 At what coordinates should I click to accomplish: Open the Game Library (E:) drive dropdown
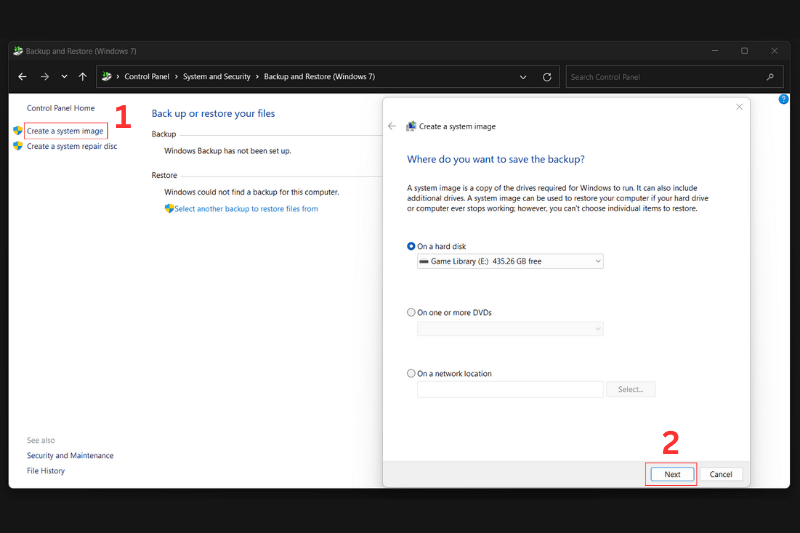pos(510,261)
